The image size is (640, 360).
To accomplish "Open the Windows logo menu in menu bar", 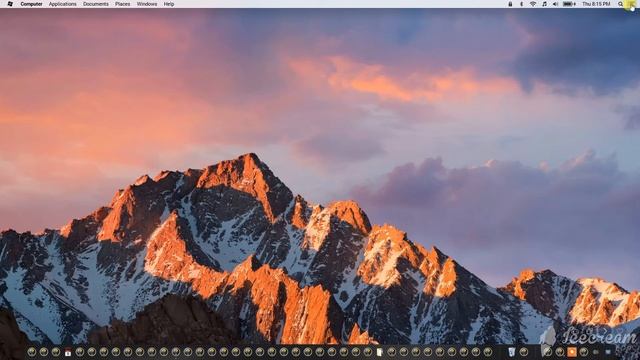I will coord(10,4).
